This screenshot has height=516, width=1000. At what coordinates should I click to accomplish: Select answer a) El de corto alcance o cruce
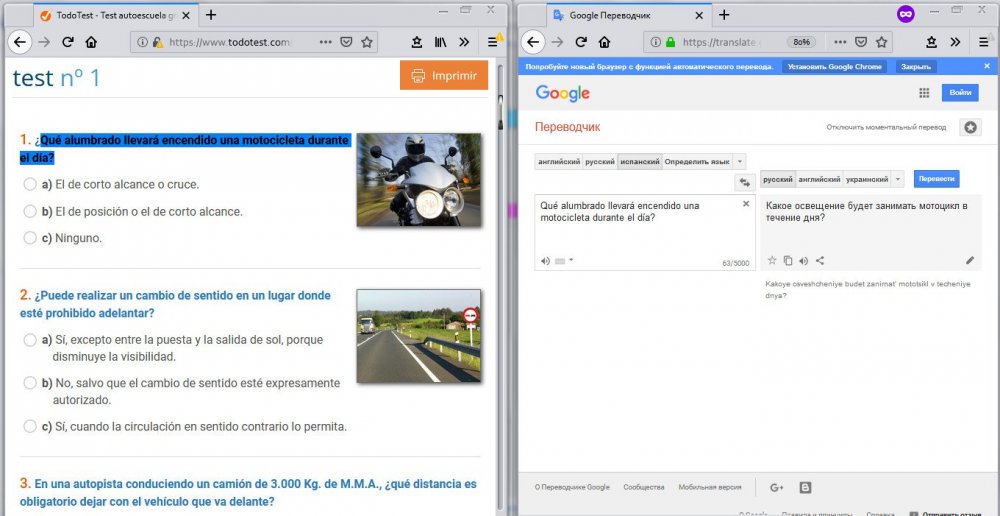pos(30,184)
